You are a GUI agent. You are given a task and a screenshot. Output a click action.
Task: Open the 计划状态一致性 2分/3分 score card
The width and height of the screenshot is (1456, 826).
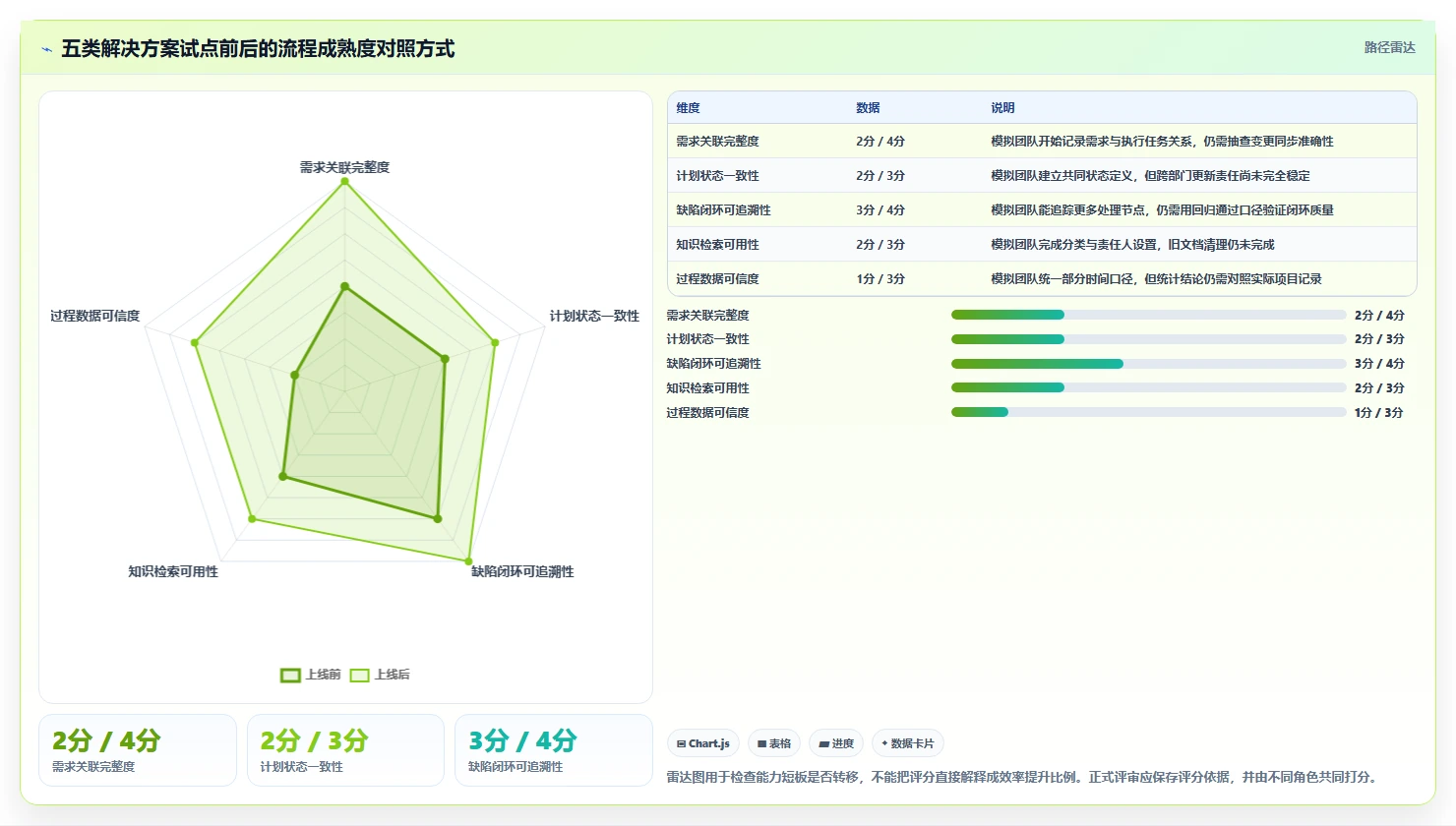click(x=345, y=750)
